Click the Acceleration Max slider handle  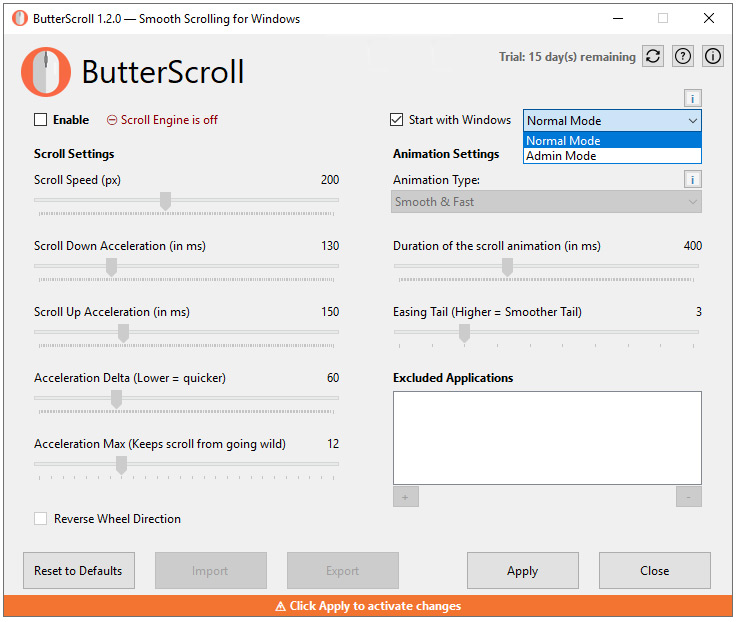(x=122, y=465)
